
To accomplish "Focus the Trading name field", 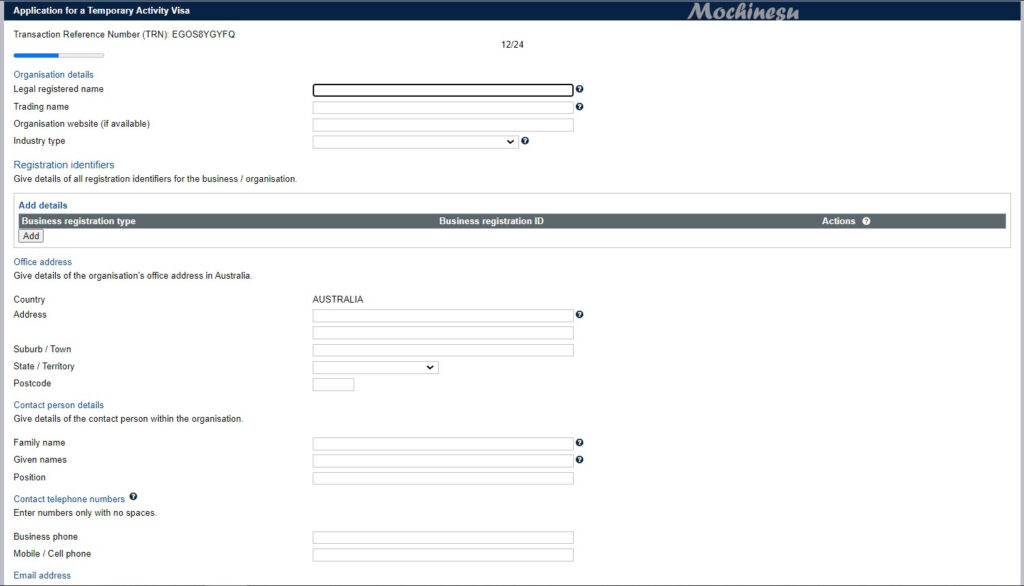I will (x=443, y=107).
